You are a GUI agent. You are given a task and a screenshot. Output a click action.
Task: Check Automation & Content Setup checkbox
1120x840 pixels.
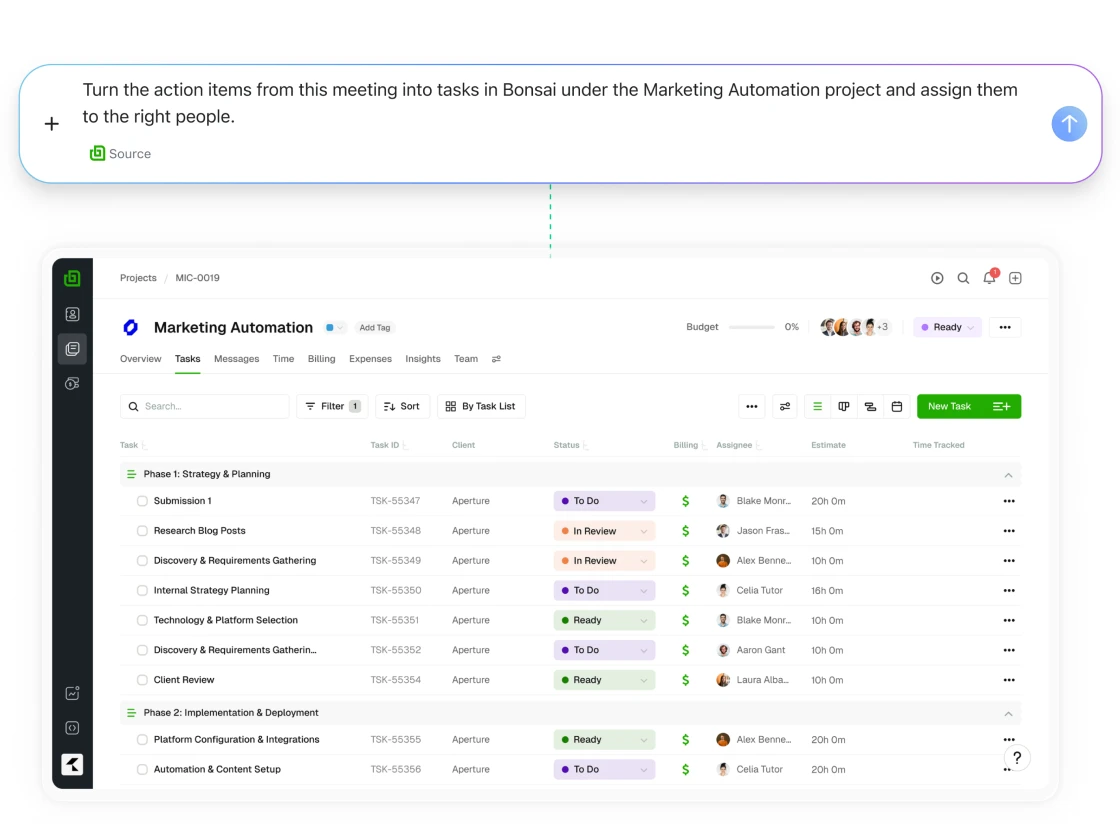[142, 770]
